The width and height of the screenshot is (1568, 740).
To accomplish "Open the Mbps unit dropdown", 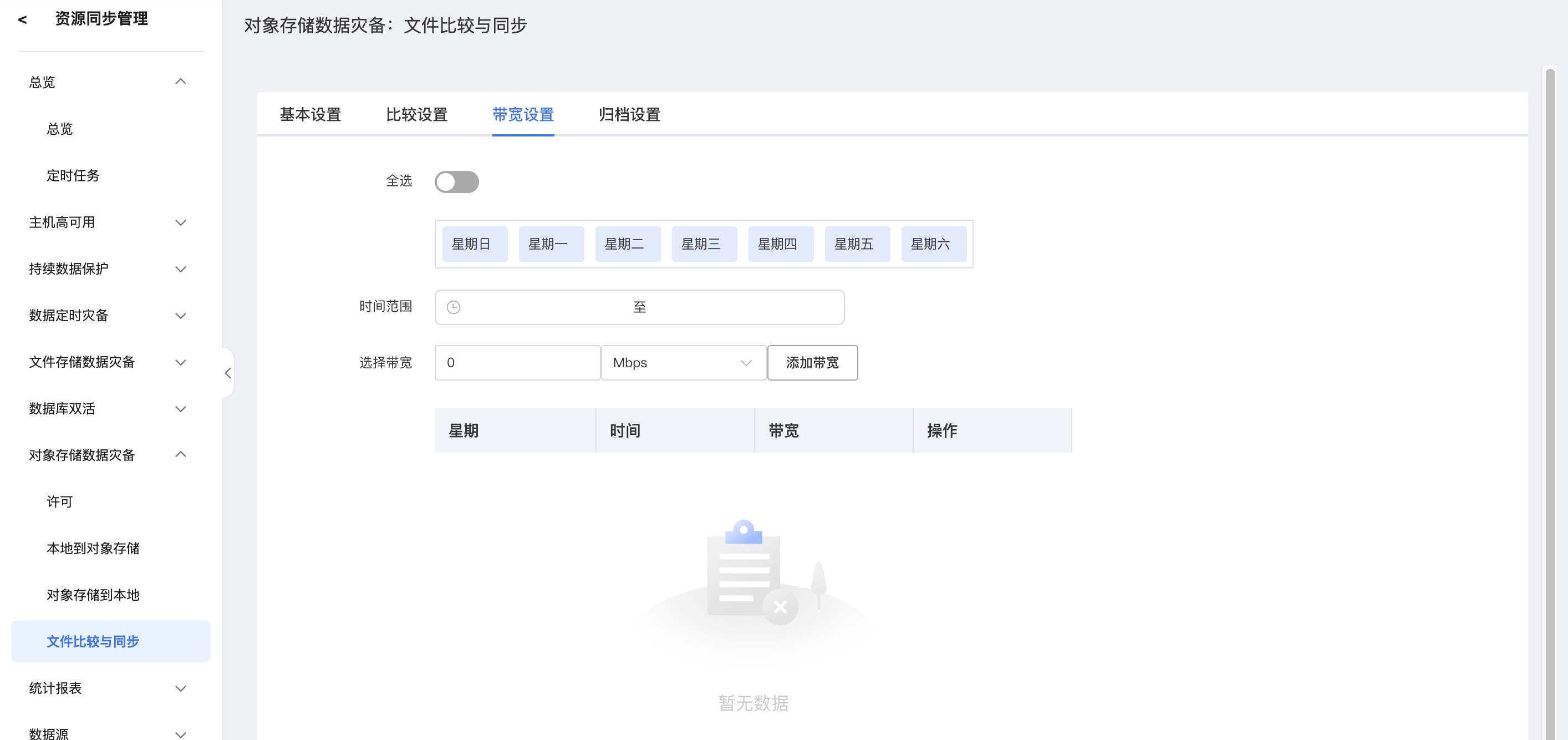I will [x=683, y=363].
